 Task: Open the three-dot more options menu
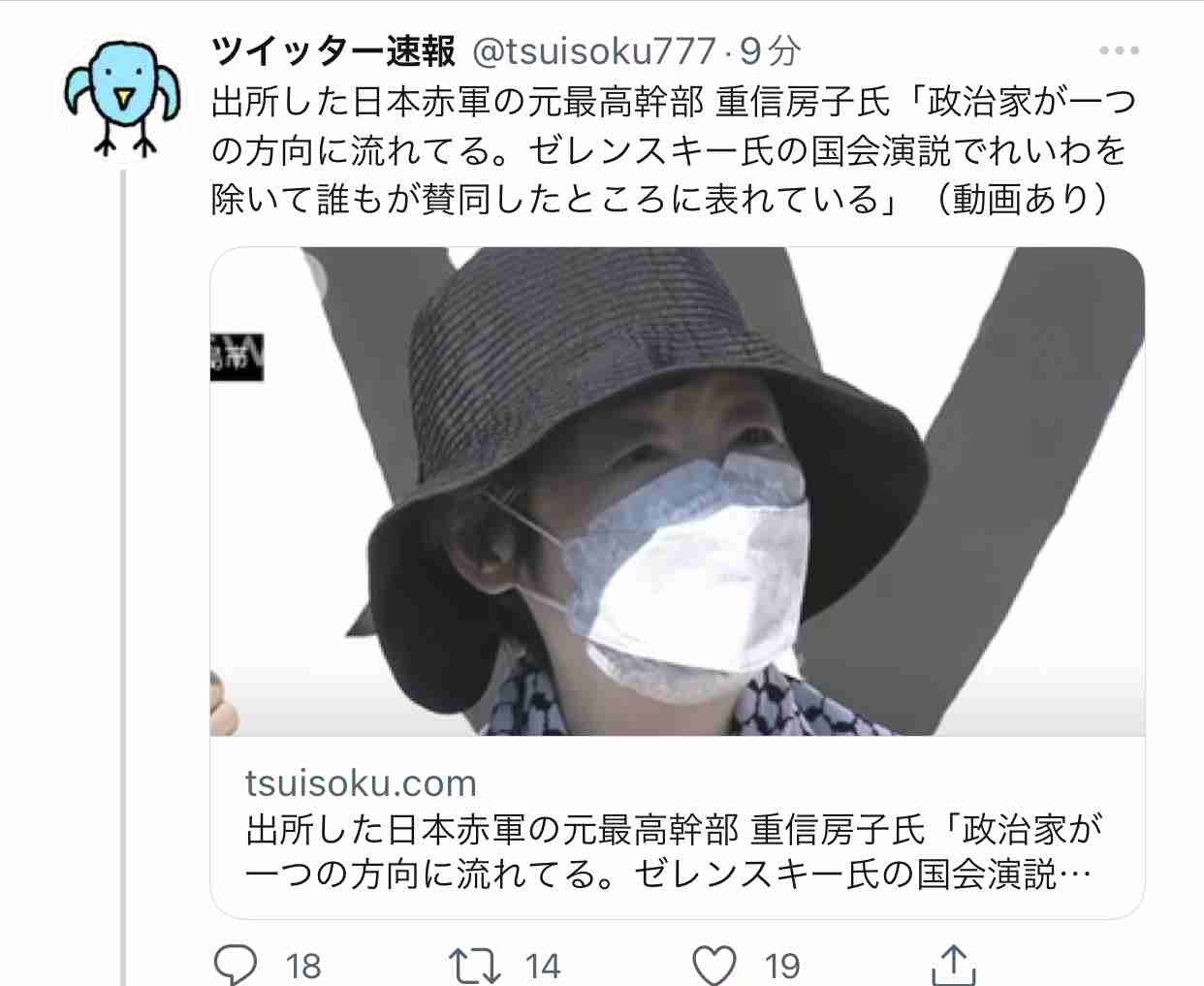coord(1119,50)
